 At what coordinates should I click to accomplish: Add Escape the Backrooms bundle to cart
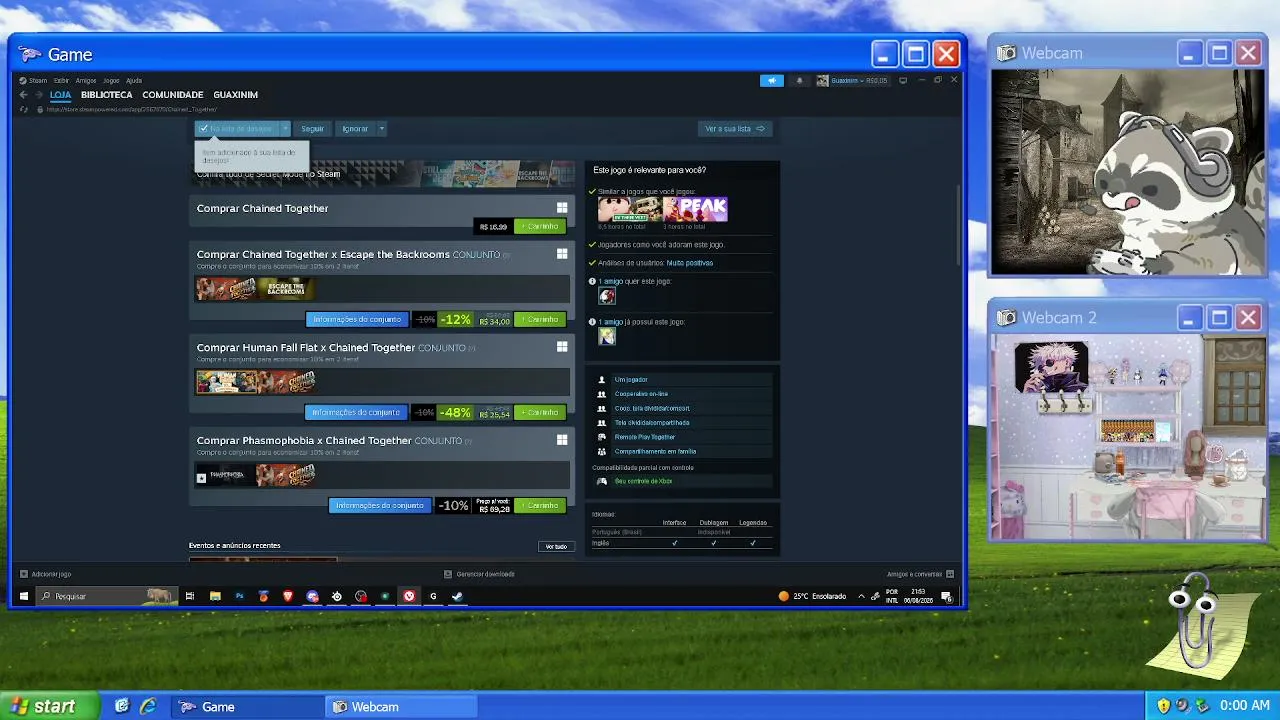coord(540,319)
